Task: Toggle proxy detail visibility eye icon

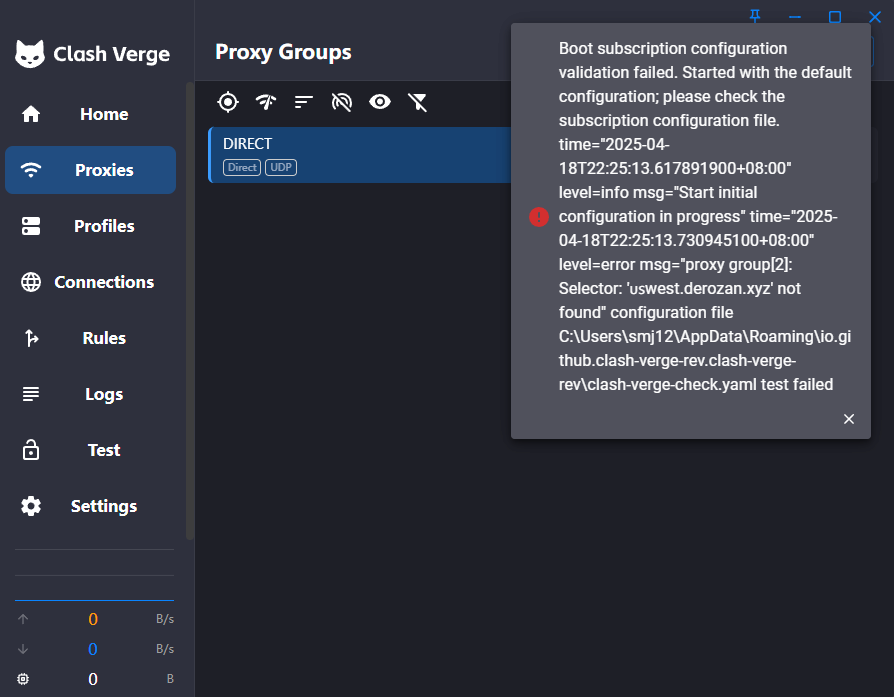Action: pos(380,102)
